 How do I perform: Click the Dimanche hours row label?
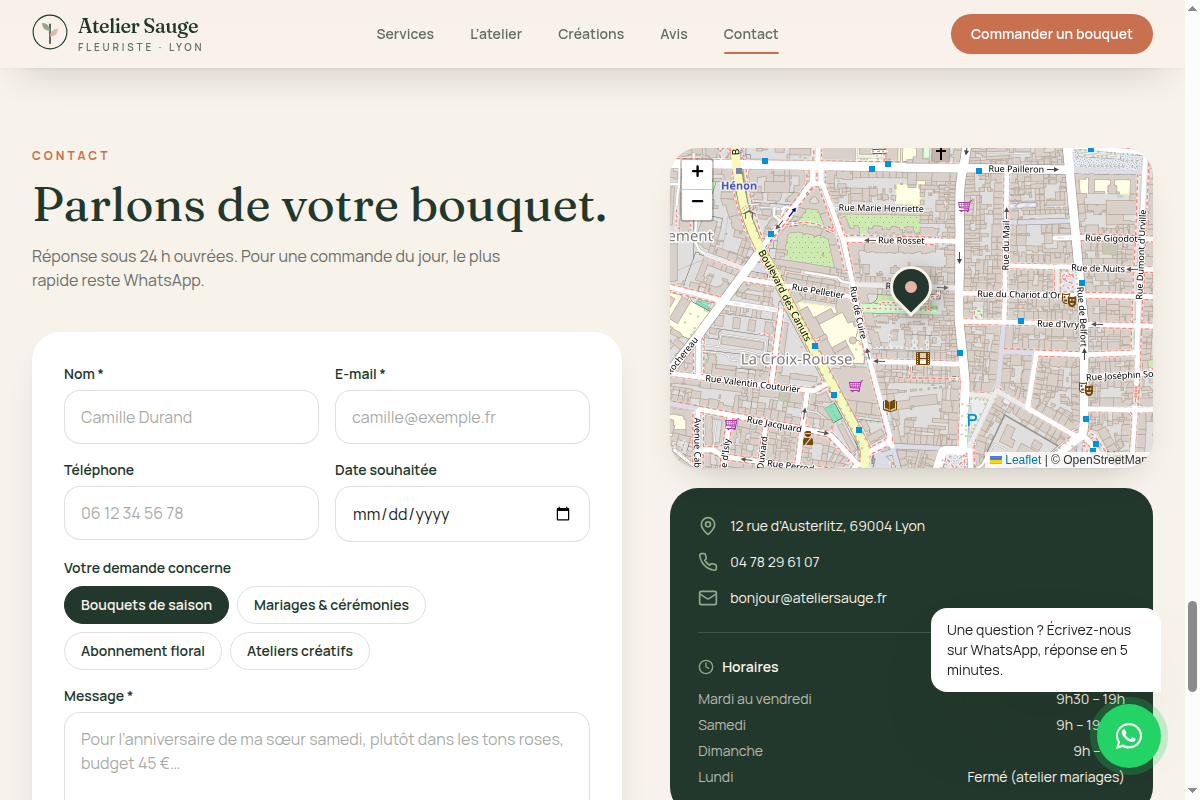click(x=730, y=751)
